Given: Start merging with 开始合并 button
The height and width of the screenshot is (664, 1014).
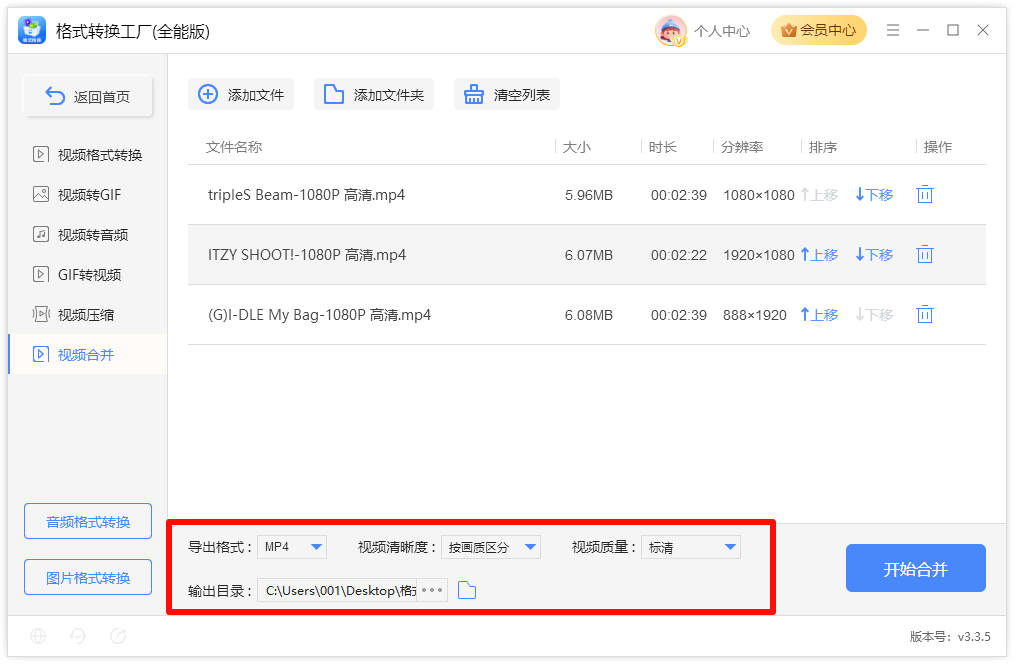Looking at the screenshot, I should click(916, 568).
